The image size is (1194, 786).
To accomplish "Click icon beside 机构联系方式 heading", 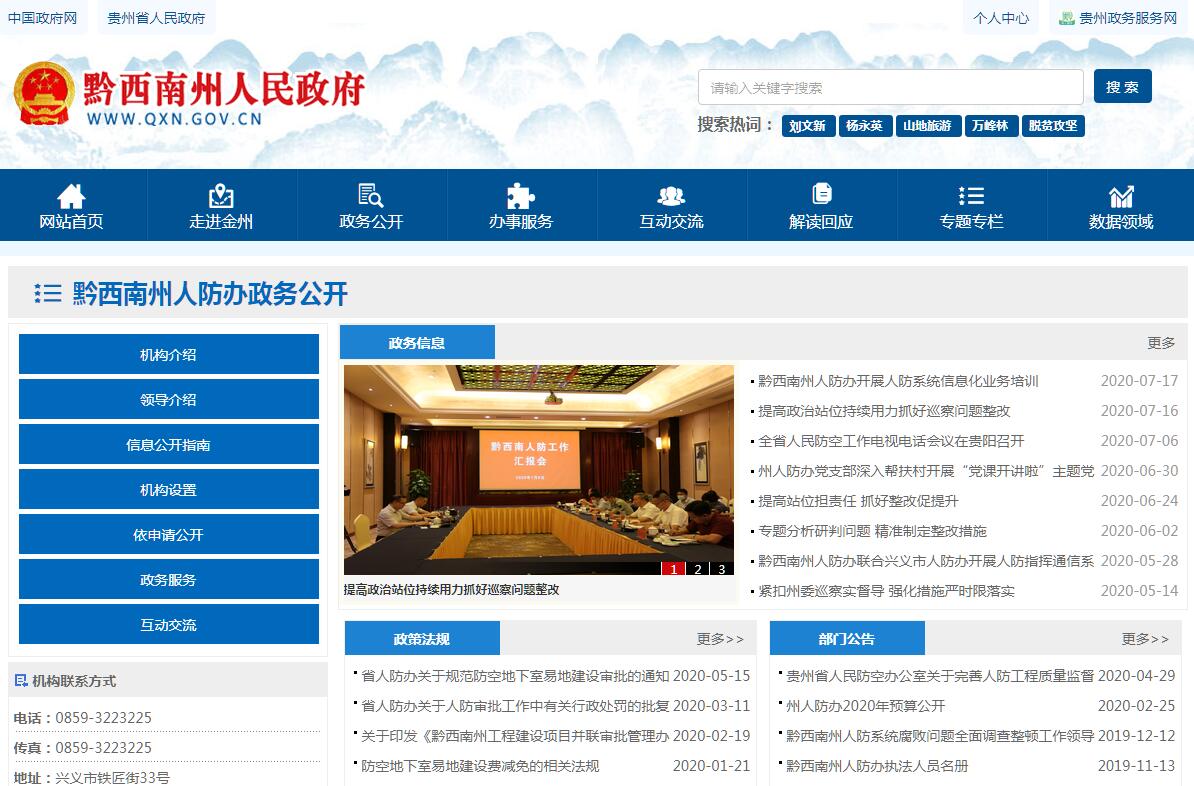I will tap(21, 681).
